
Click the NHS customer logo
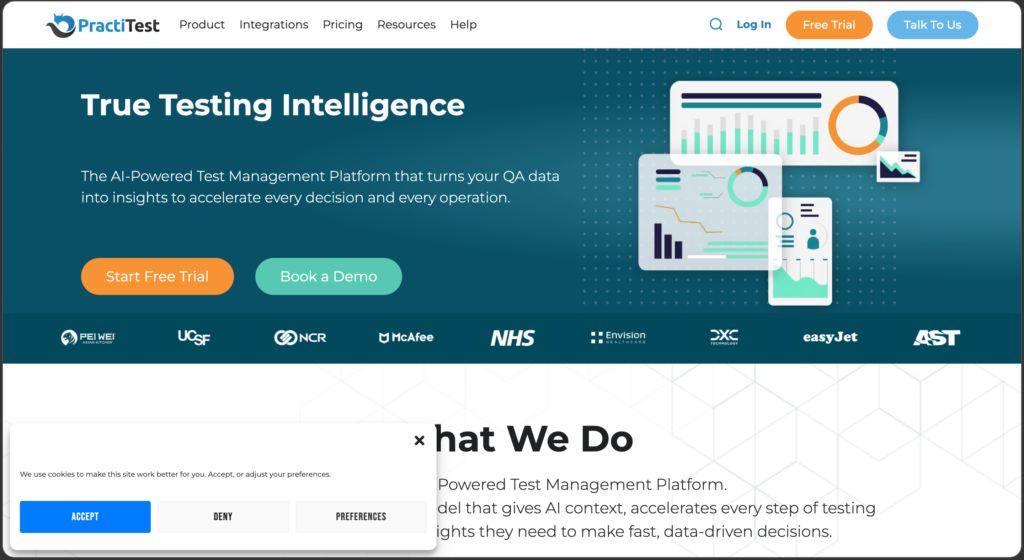point(513,337)
